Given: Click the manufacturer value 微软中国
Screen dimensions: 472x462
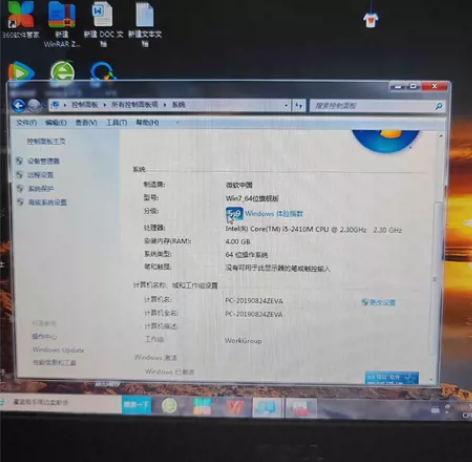Looking at the screenshot, I should pos(239,185).
